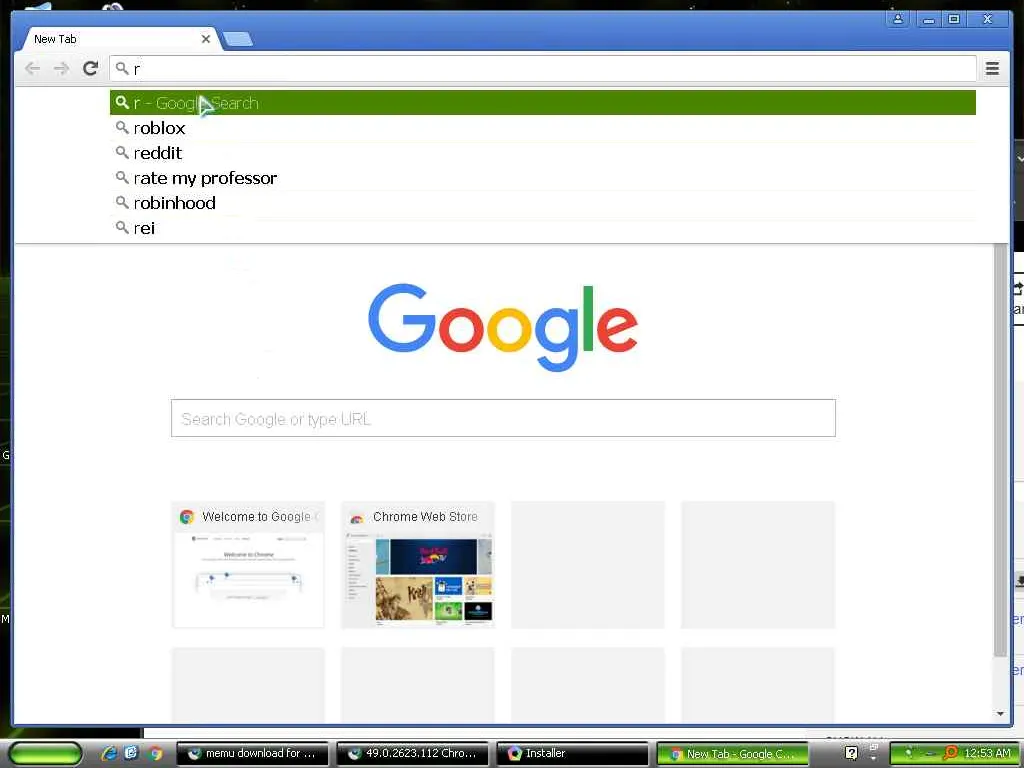Click the scrollbar down arrow
The height and width of the screenshot is (768, 1024).
point(1000,714)
